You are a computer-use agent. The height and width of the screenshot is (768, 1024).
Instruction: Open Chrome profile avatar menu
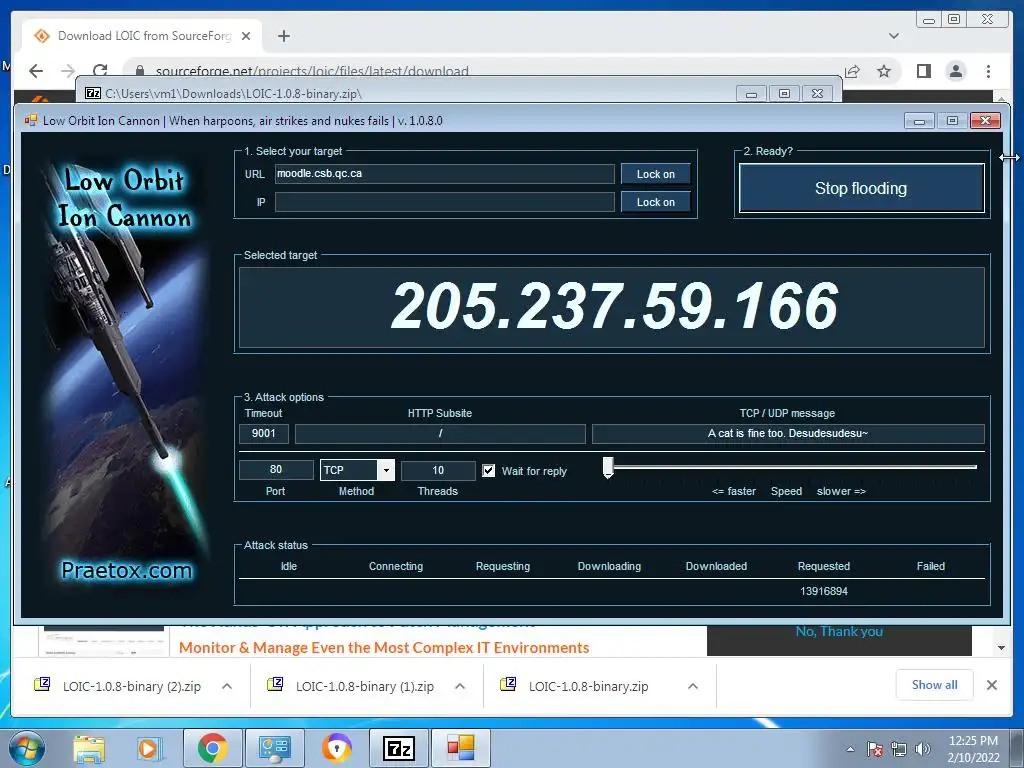tap(956, 71)
